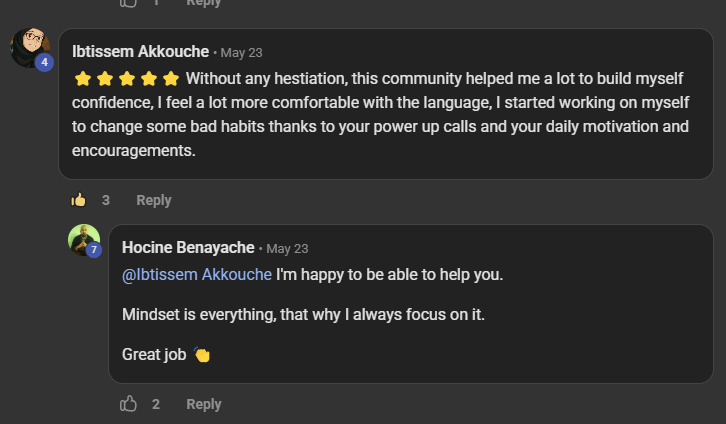Viewport: 726px width, 424px height.
Task: Click the clapping hands emoji after Great job
Action: click(x=202, y=355)
